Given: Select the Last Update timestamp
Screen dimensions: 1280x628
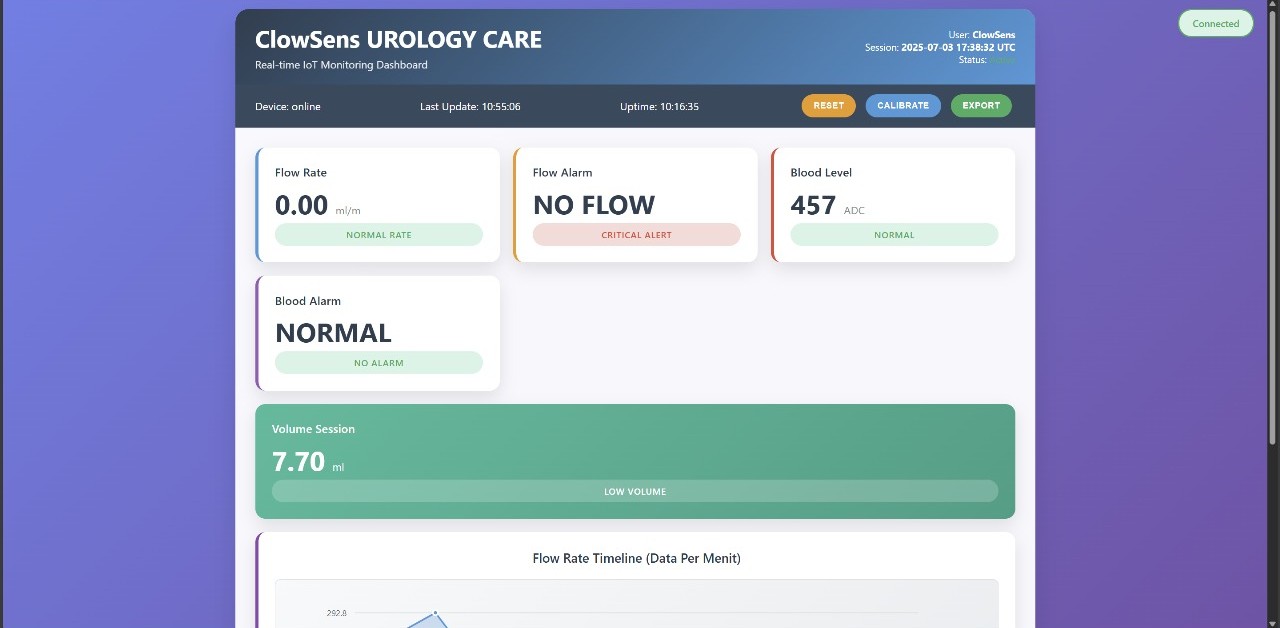Looking at the screenshot, I should click(470, 106).
